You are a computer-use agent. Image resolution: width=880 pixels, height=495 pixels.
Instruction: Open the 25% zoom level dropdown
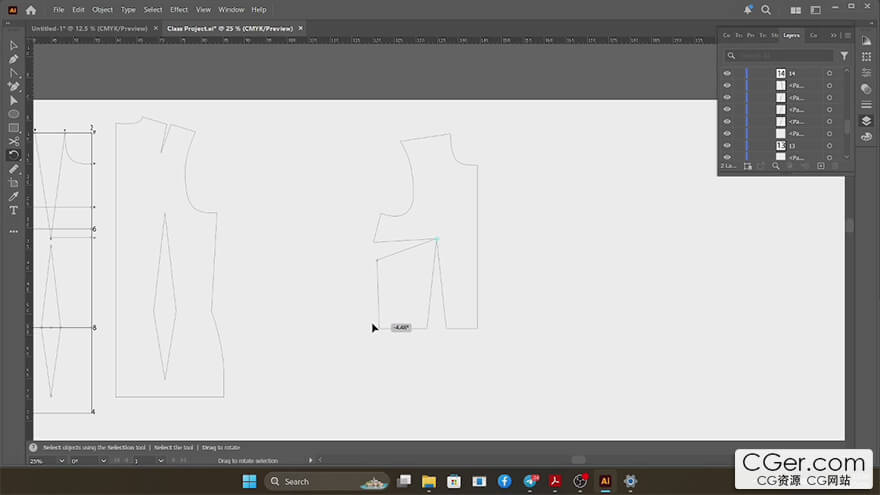pos(61,461)
